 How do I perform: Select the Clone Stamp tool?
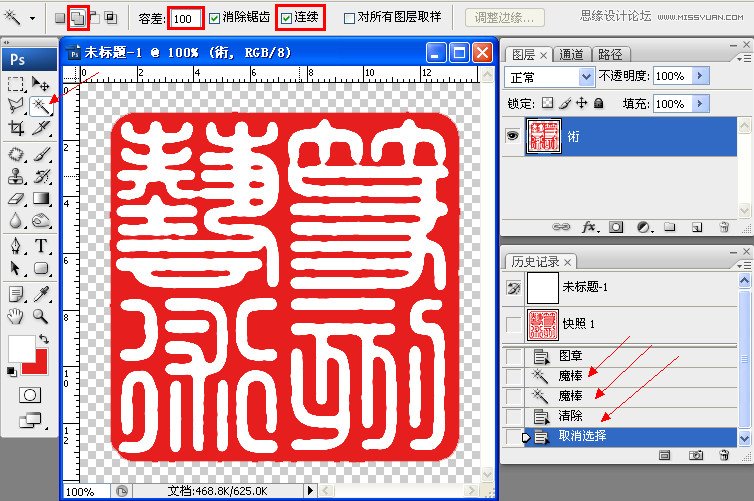[15, 176]
